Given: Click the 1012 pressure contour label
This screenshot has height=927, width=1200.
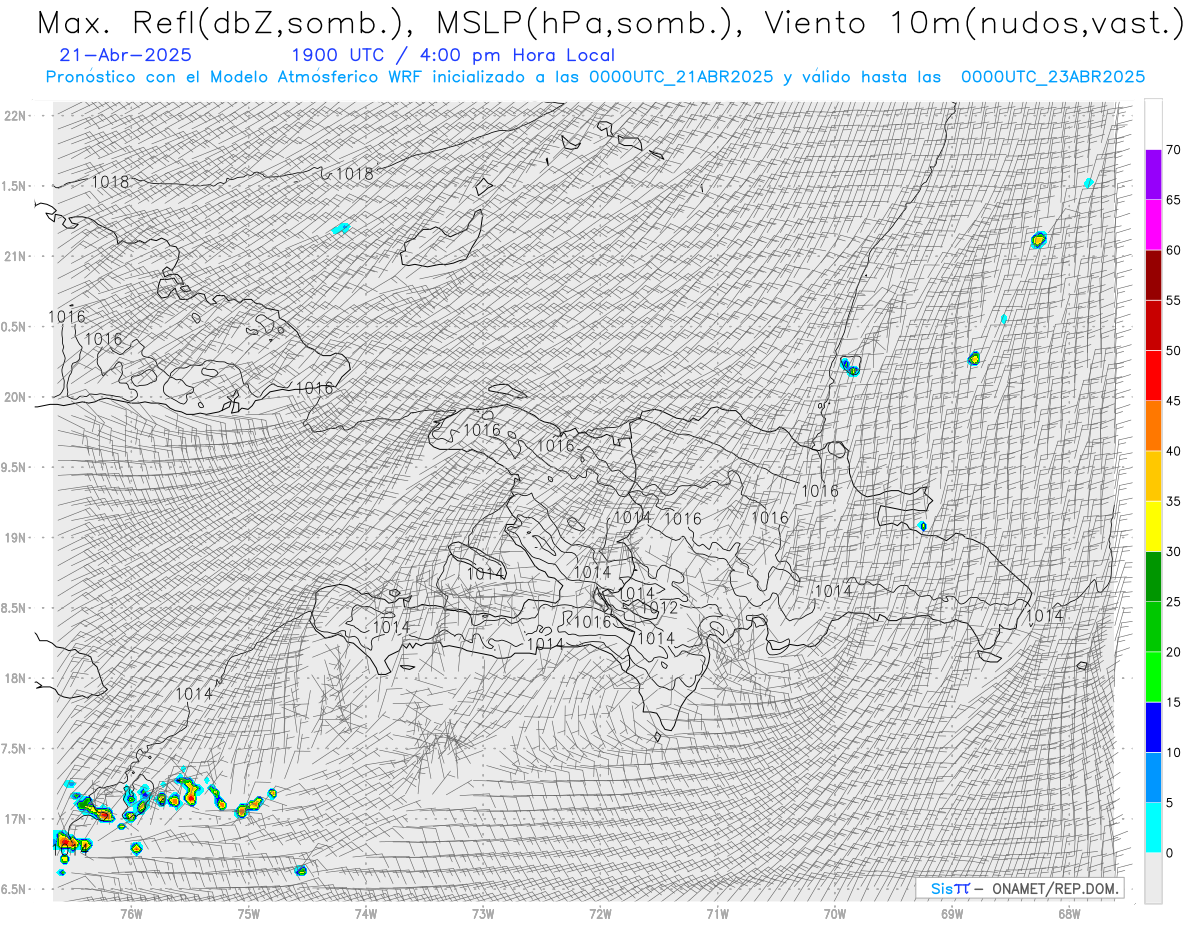Looking at the screenshot, I should 660,607.
